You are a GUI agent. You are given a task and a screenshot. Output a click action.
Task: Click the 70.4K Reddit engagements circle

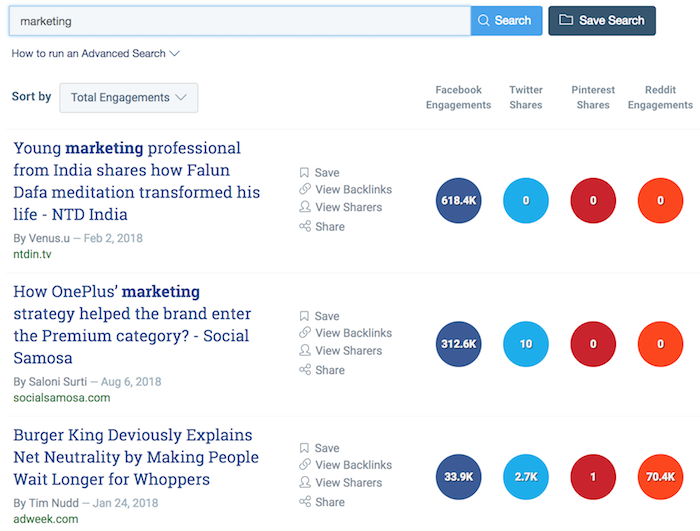click(660, 477)
